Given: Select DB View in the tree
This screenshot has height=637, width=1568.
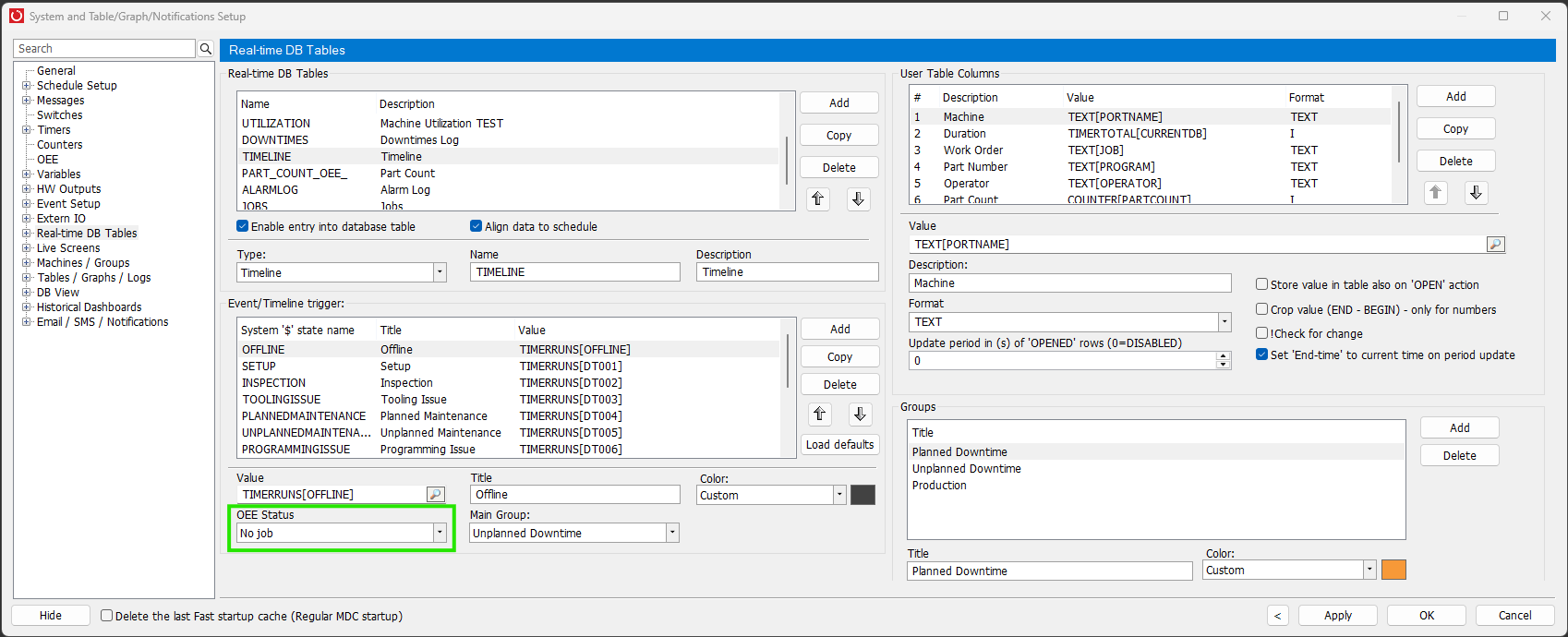Looking at the screenshot, I should click(58, 293).
